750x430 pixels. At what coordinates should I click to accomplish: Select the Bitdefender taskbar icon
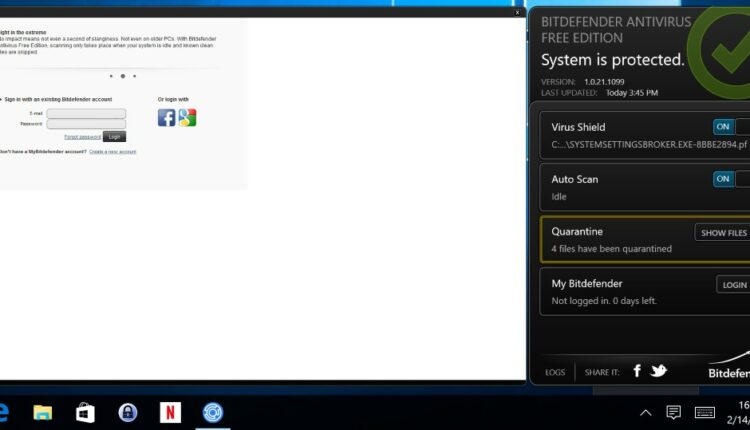click(213, 412)
